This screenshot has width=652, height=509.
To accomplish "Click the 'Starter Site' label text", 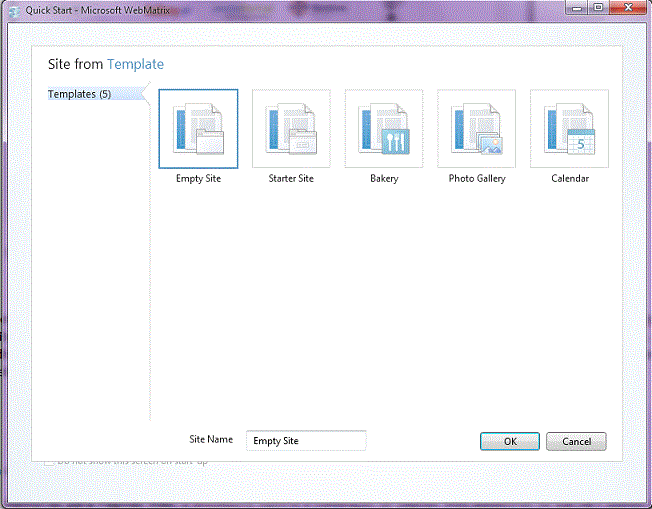I will pos(291,178).
